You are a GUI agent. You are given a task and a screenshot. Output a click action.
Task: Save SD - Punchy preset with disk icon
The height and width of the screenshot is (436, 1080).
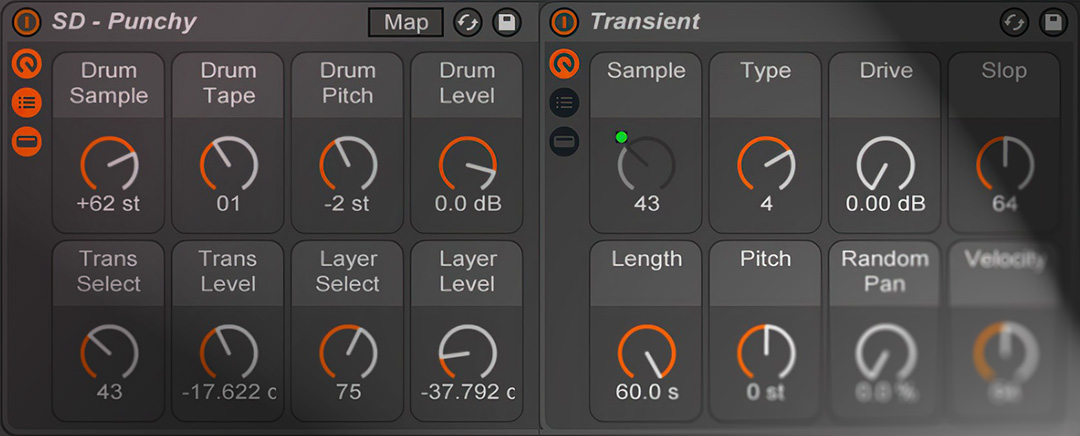click(507, 22)
